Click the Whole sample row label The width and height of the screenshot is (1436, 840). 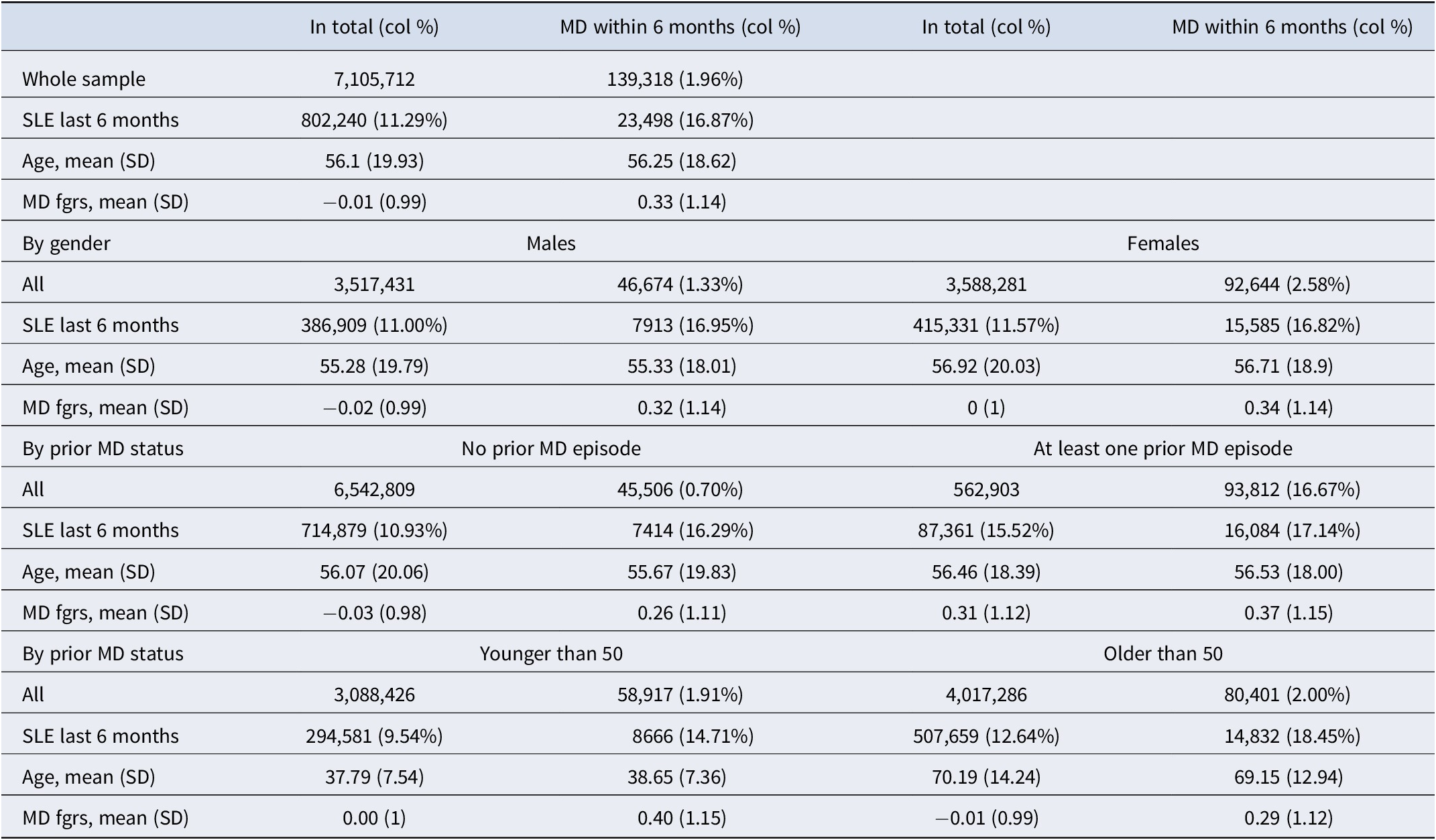point(84,79)
